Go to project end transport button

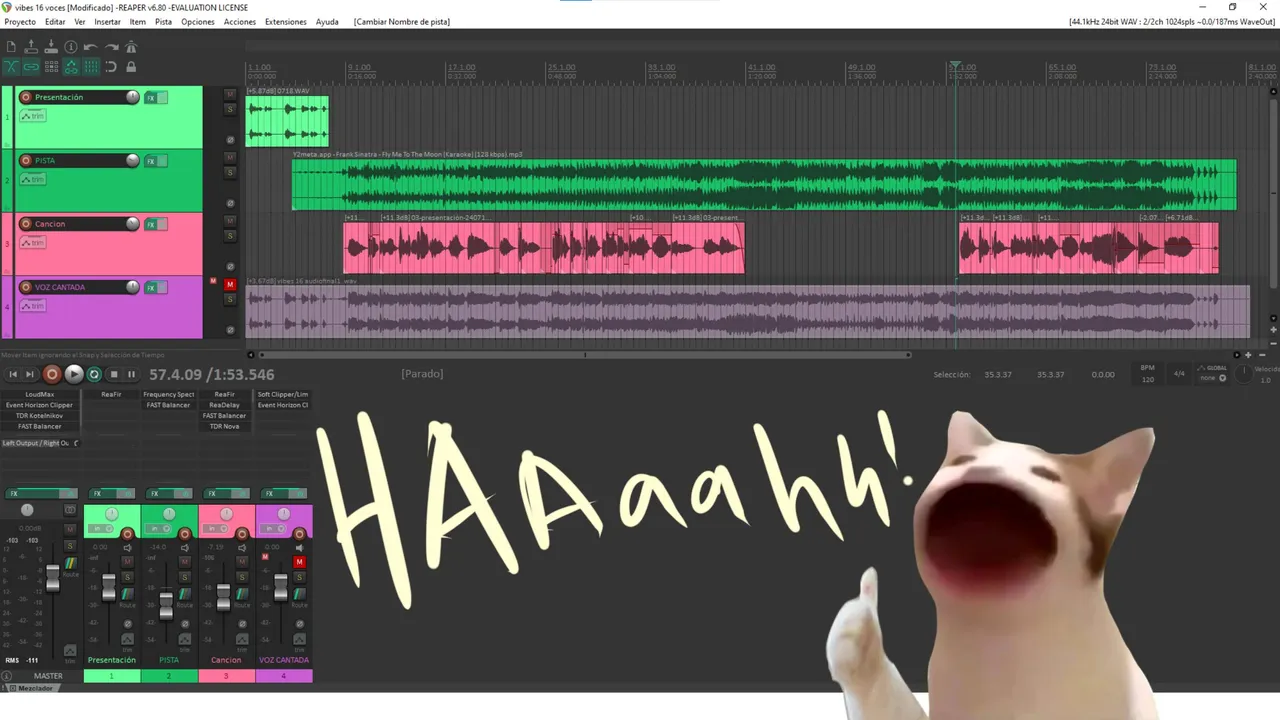pos(30,374)
